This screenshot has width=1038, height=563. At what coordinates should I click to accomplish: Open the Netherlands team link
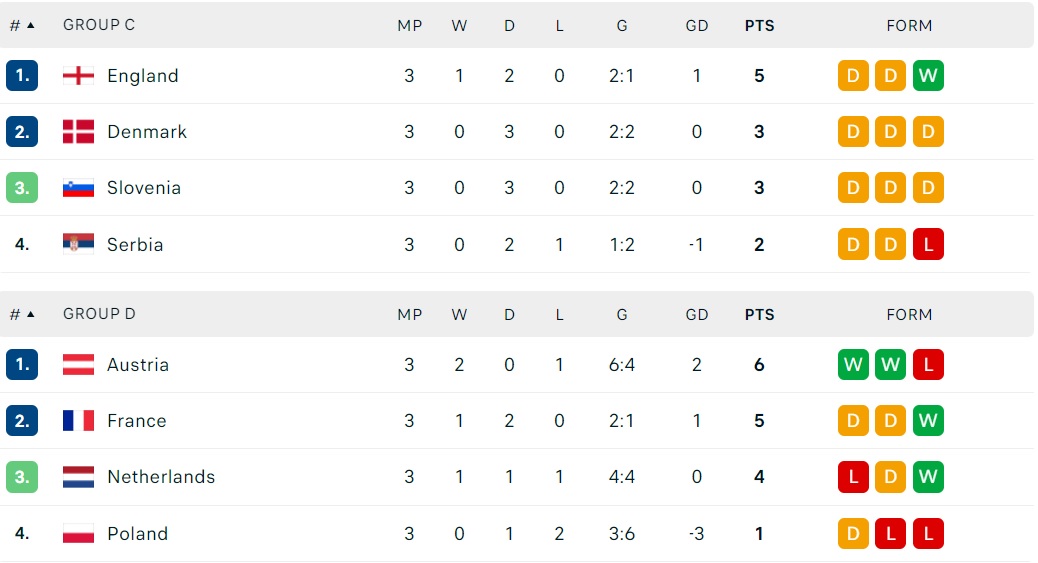click(x=161, y=477)
